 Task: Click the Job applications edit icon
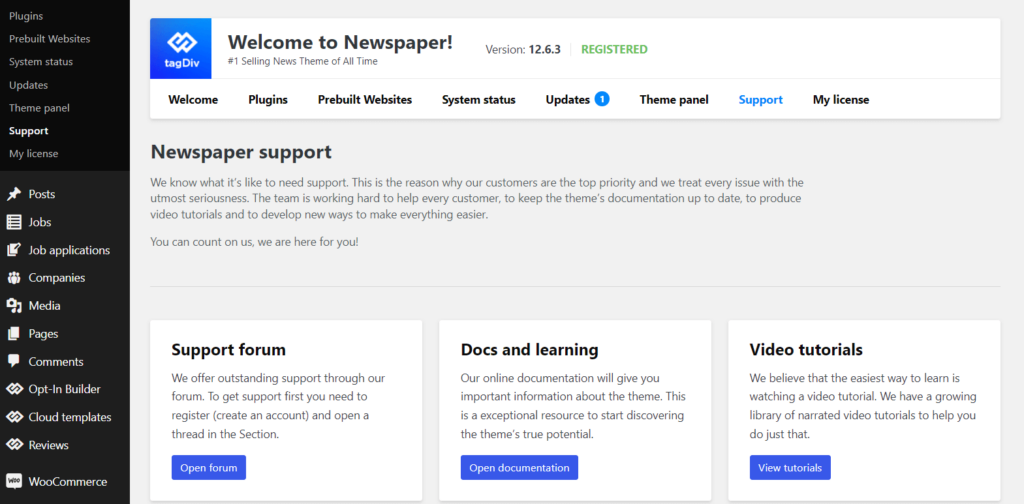point(14,250)
